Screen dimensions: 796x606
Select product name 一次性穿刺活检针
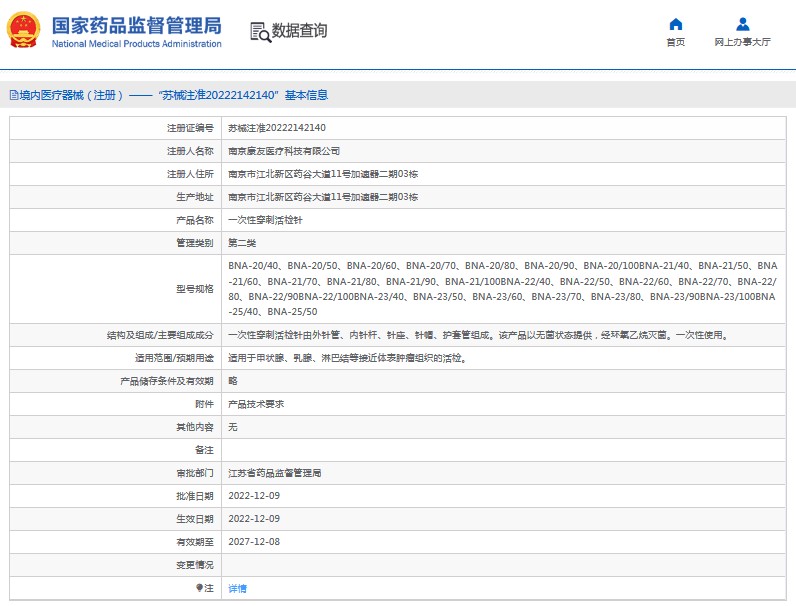point(265,220)
